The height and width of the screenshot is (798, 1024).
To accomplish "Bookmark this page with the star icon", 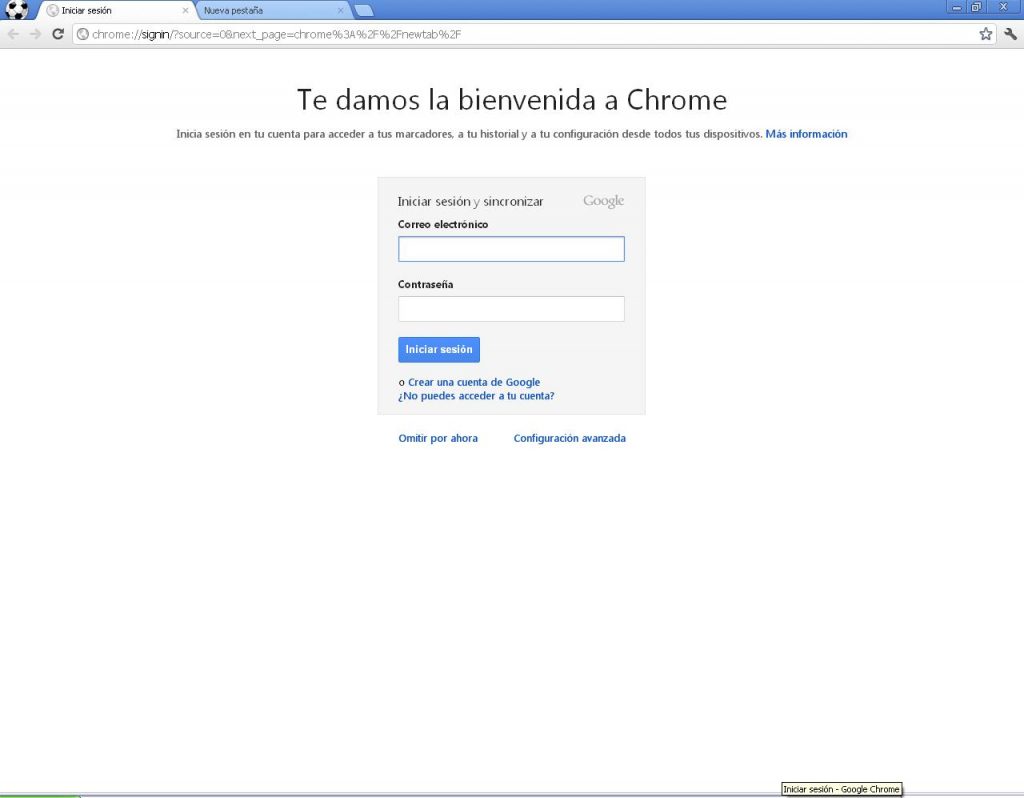I will pyautogui.click(x=985, y=34).
